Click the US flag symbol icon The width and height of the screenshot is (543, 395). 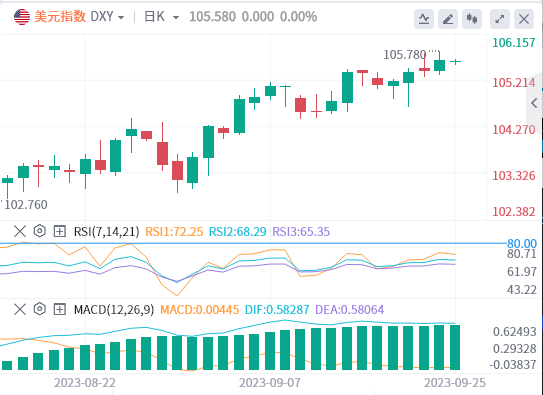click(22, 17)
